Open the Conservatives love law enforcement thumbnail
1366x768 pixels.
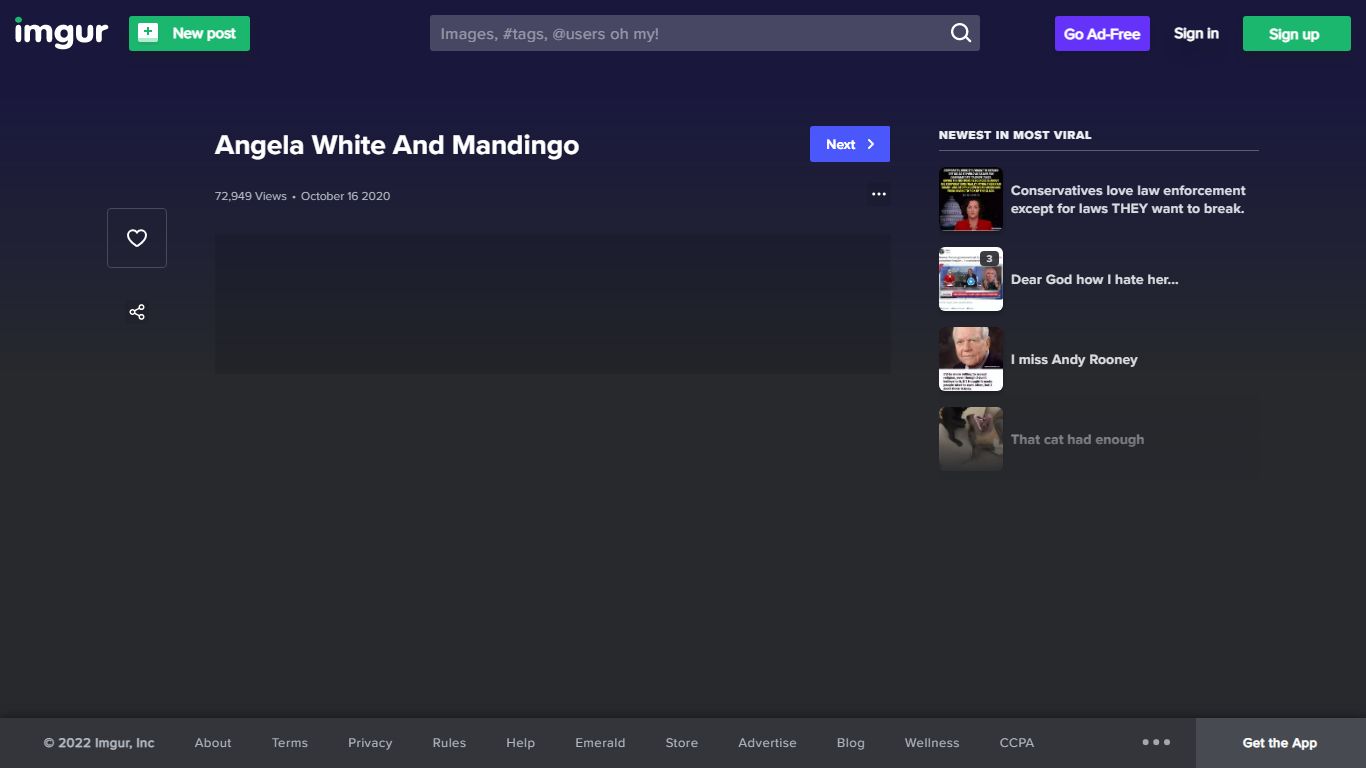pos(971,199)
